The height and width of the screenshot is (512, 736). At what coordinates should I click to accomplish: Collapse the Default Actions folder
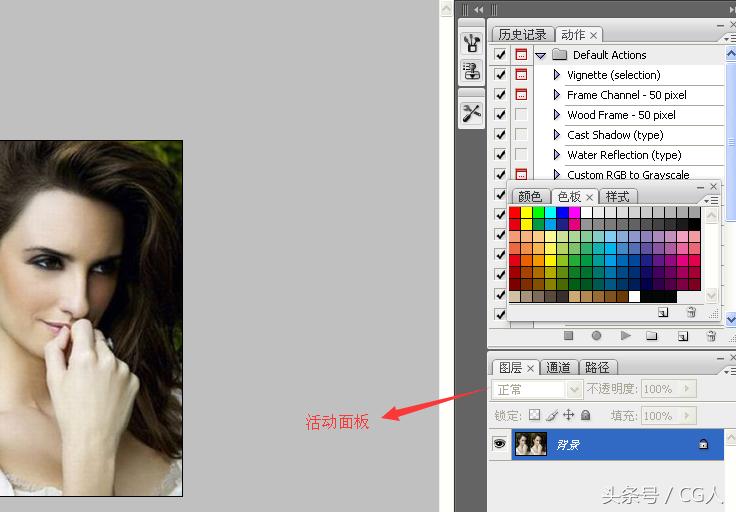coord(541,55)
